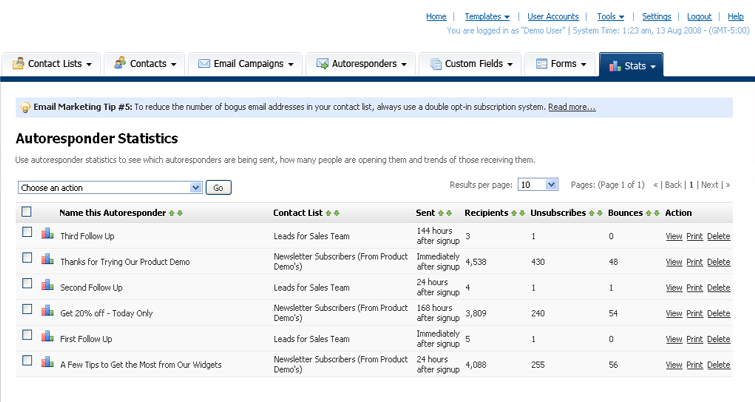Open the Contacts tab menu
The image size is (755, 402).
[144, 64]
